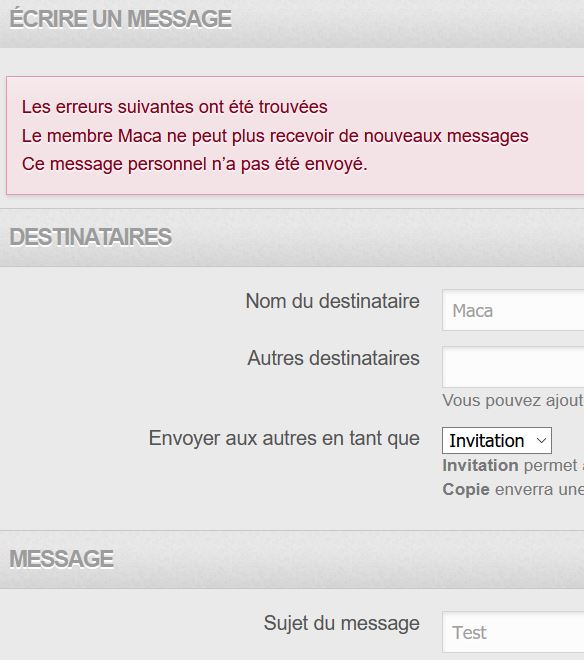Viewport: 584px width, 660px height.
Task: Click the bold 'Invitation' description text below the dropdown
Action: (480, 466)
